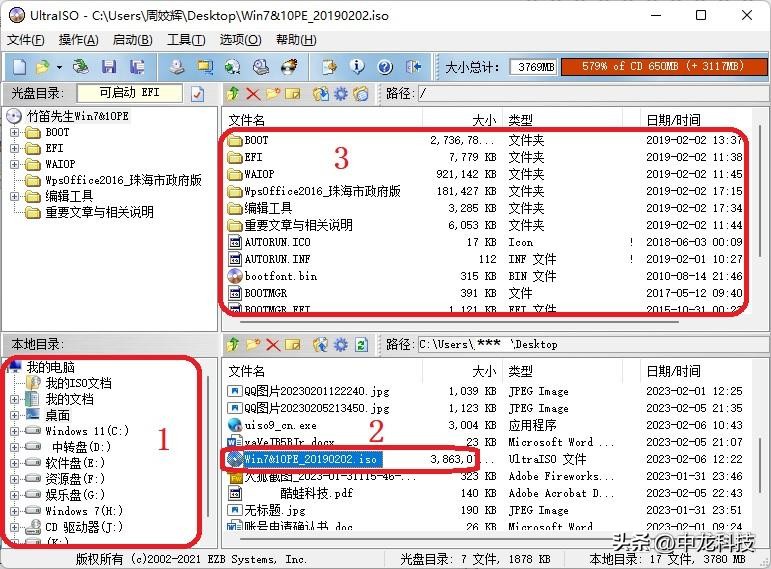771x569 pixels.
Task: Select 竹笛先生Win7&10PE disc root node
Action: coord(78,117)
